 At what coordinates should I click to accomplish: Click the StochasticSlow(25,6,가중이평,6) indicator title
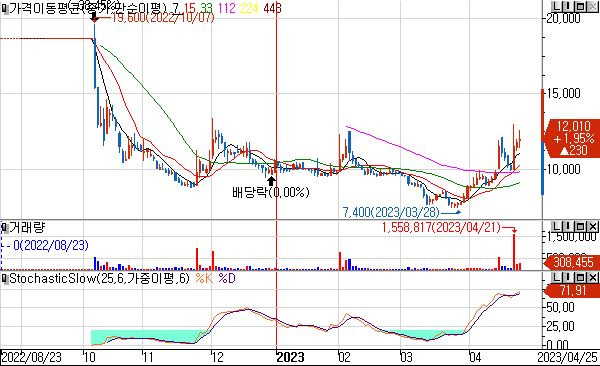pos(99,278)
